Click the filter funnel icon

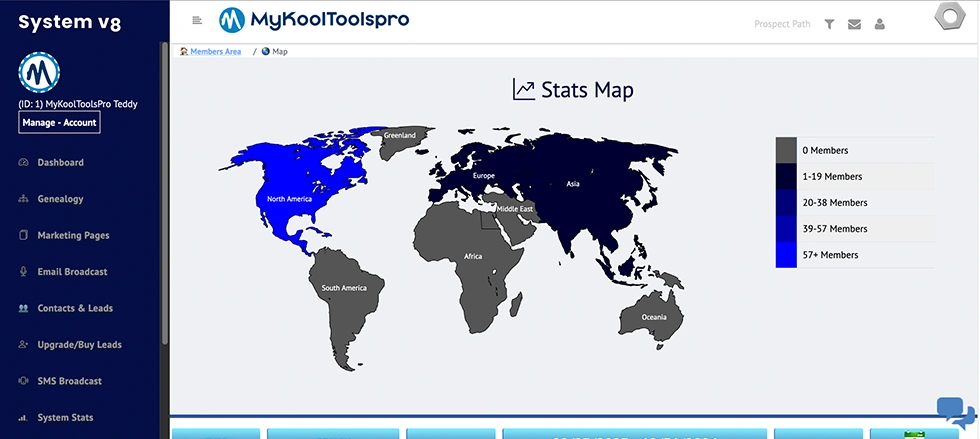pos(829,24)
